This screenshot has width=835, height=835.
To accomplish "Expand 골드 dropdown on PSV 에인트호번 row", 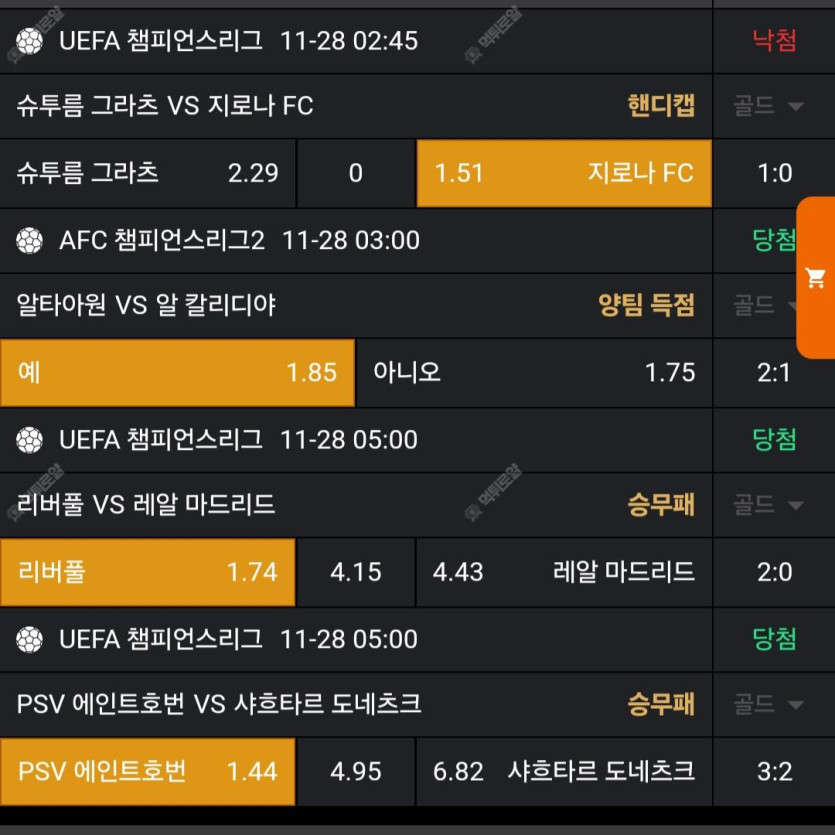I will pos(768,705).
